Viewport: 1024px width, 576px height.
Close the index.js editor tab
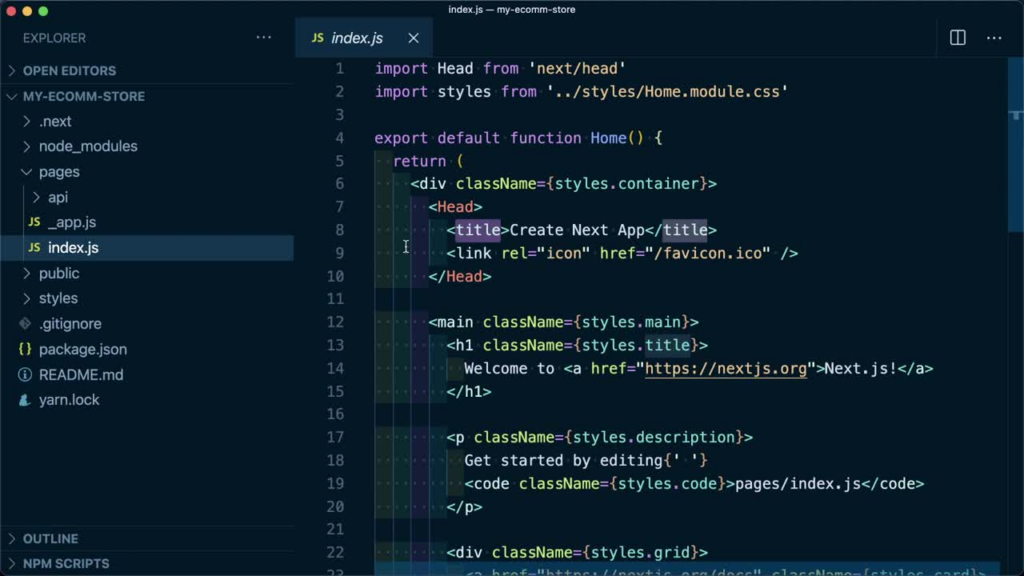tap(413, 38)
